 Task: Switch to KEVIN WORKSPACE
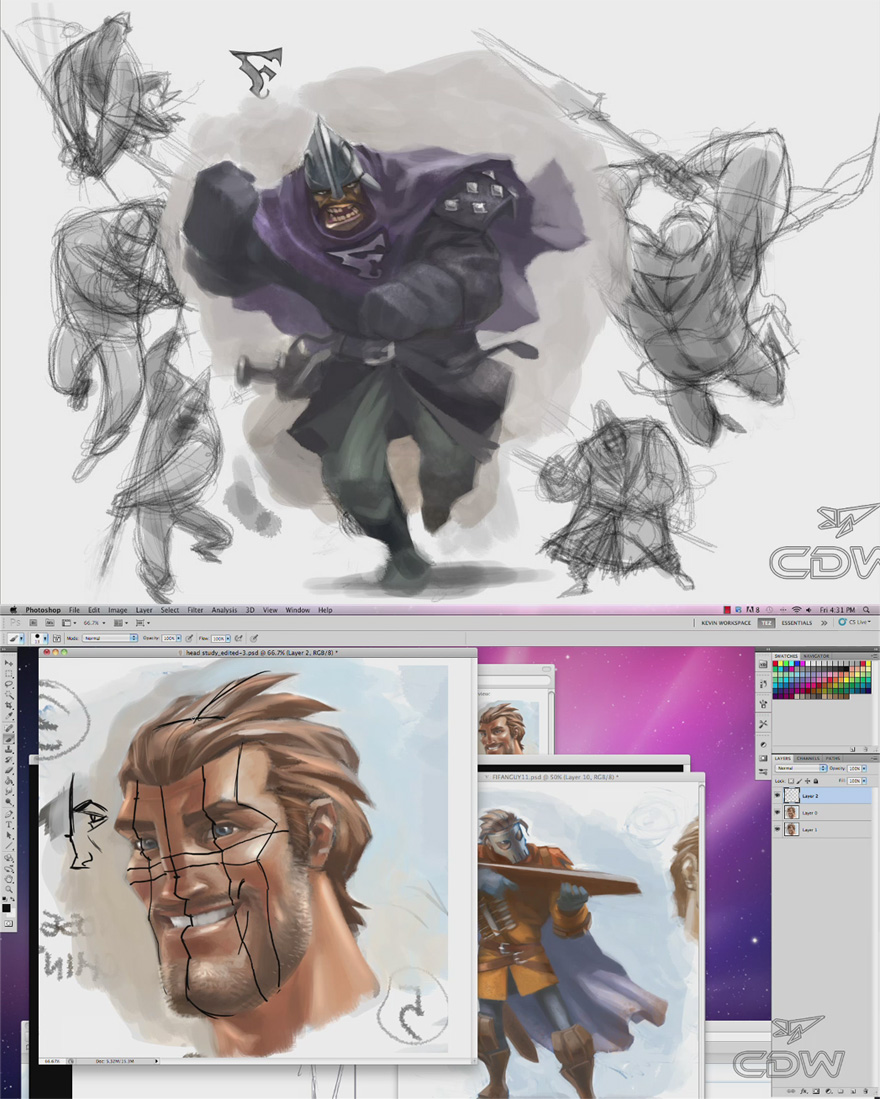[x=726, y=623]
